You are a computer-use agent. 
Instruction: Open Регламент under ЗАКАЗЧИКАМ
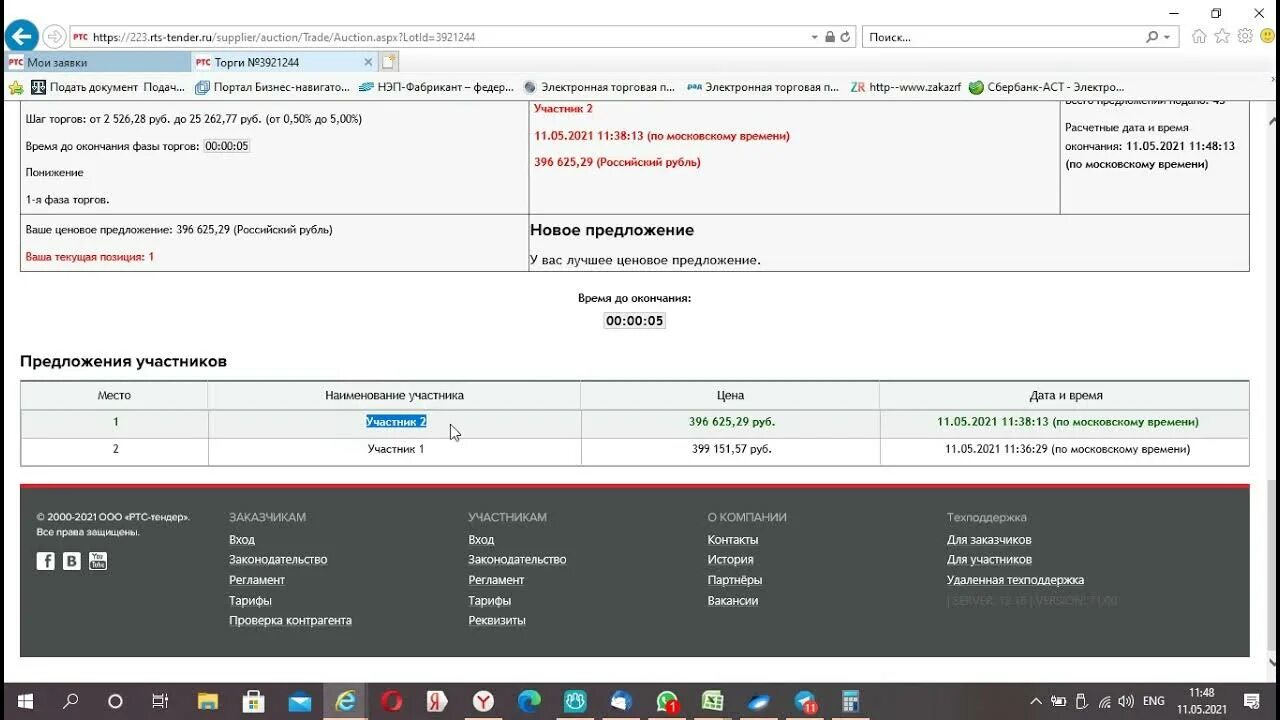click(257, 580)
